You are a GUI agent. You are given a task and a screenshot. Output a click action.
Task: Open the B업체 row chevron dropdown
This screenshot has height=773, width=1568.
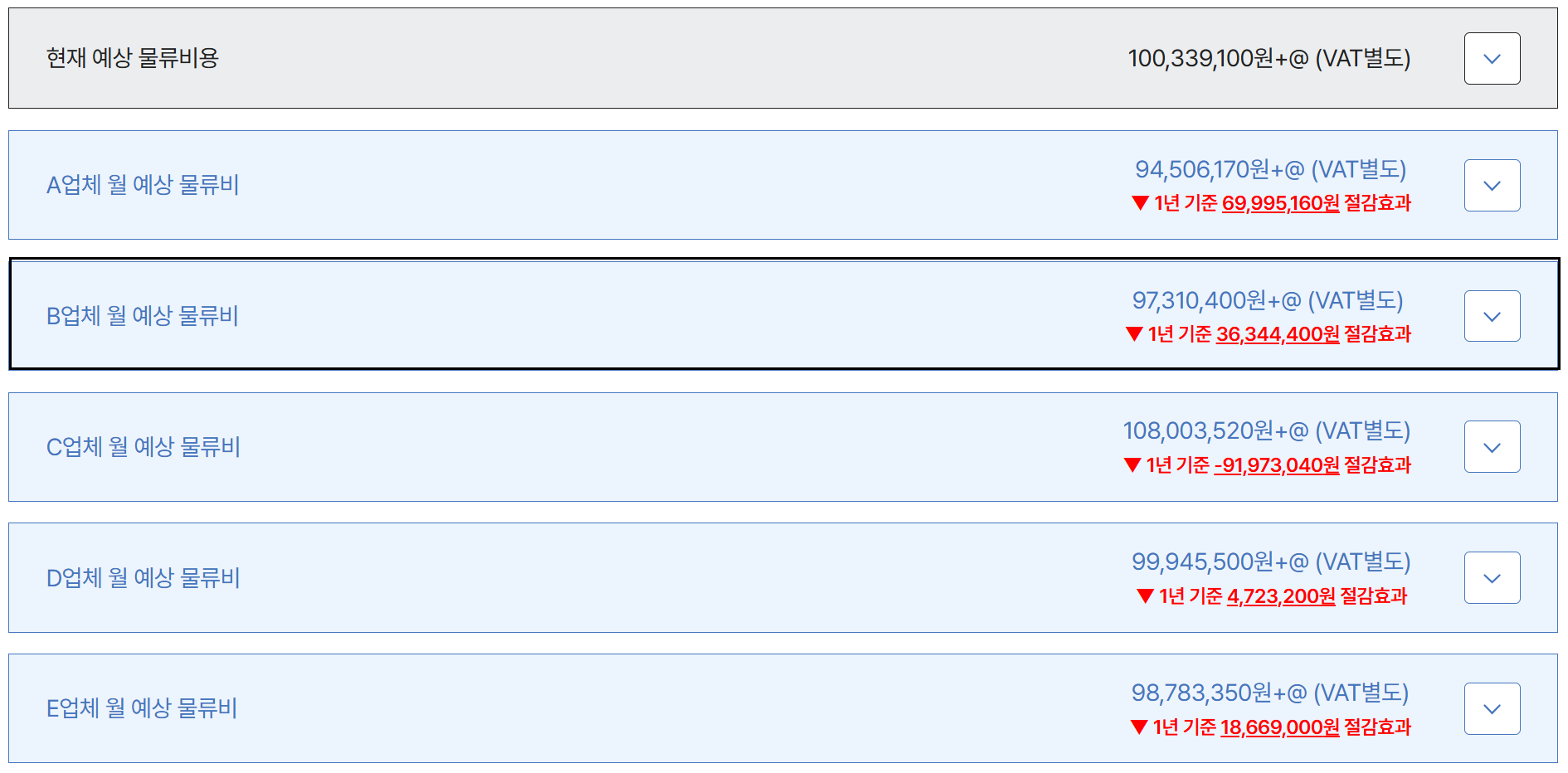pos(1492,316)
